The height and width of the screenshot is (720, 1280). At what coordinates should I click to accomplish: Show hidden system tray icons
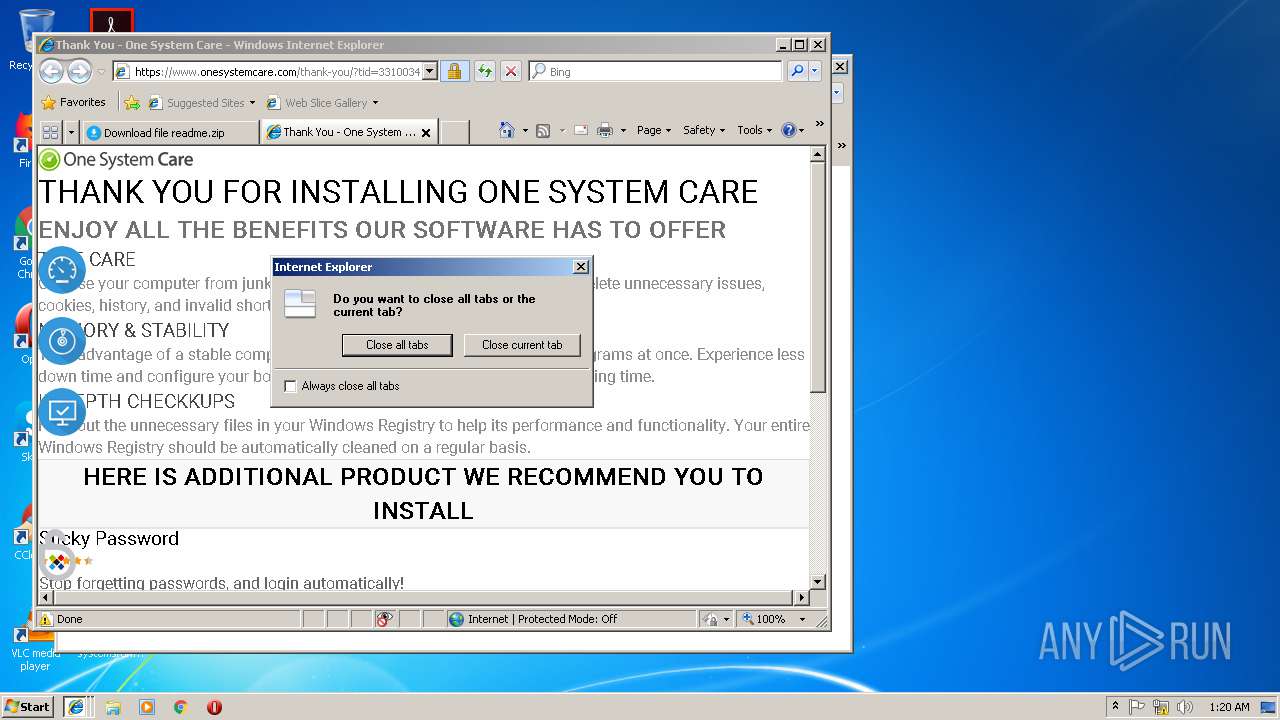pos(1115,707)
